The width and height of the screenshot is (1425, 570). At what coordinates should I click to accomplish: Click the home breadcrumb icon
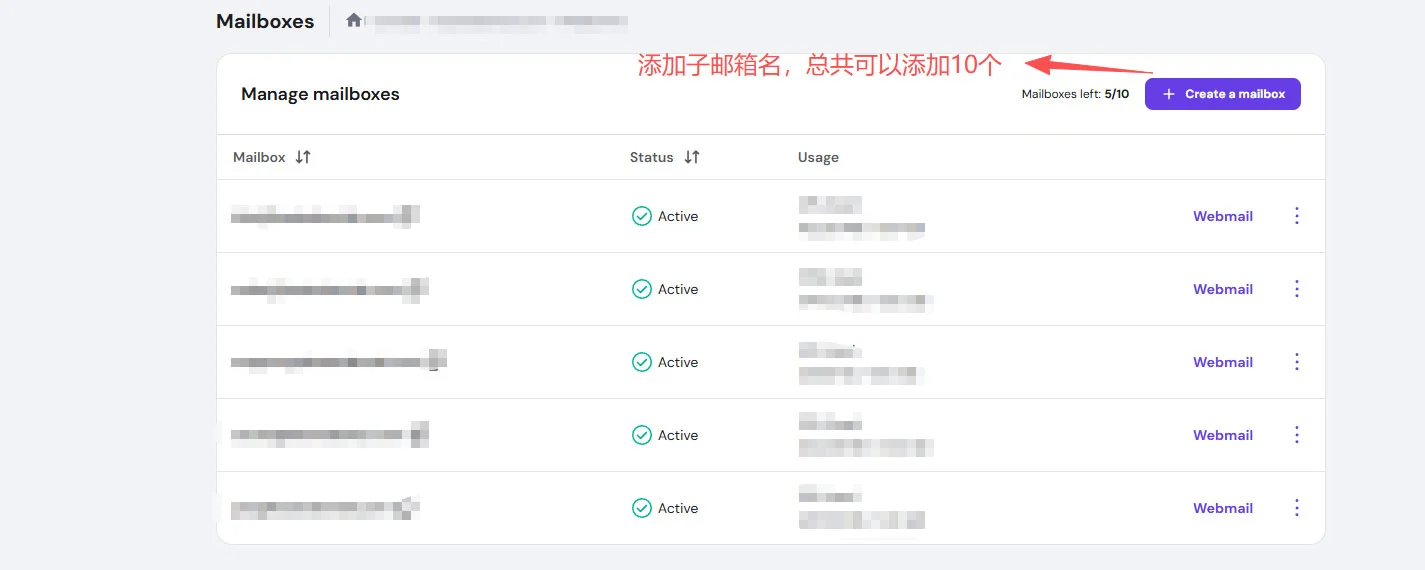[354, 20]
